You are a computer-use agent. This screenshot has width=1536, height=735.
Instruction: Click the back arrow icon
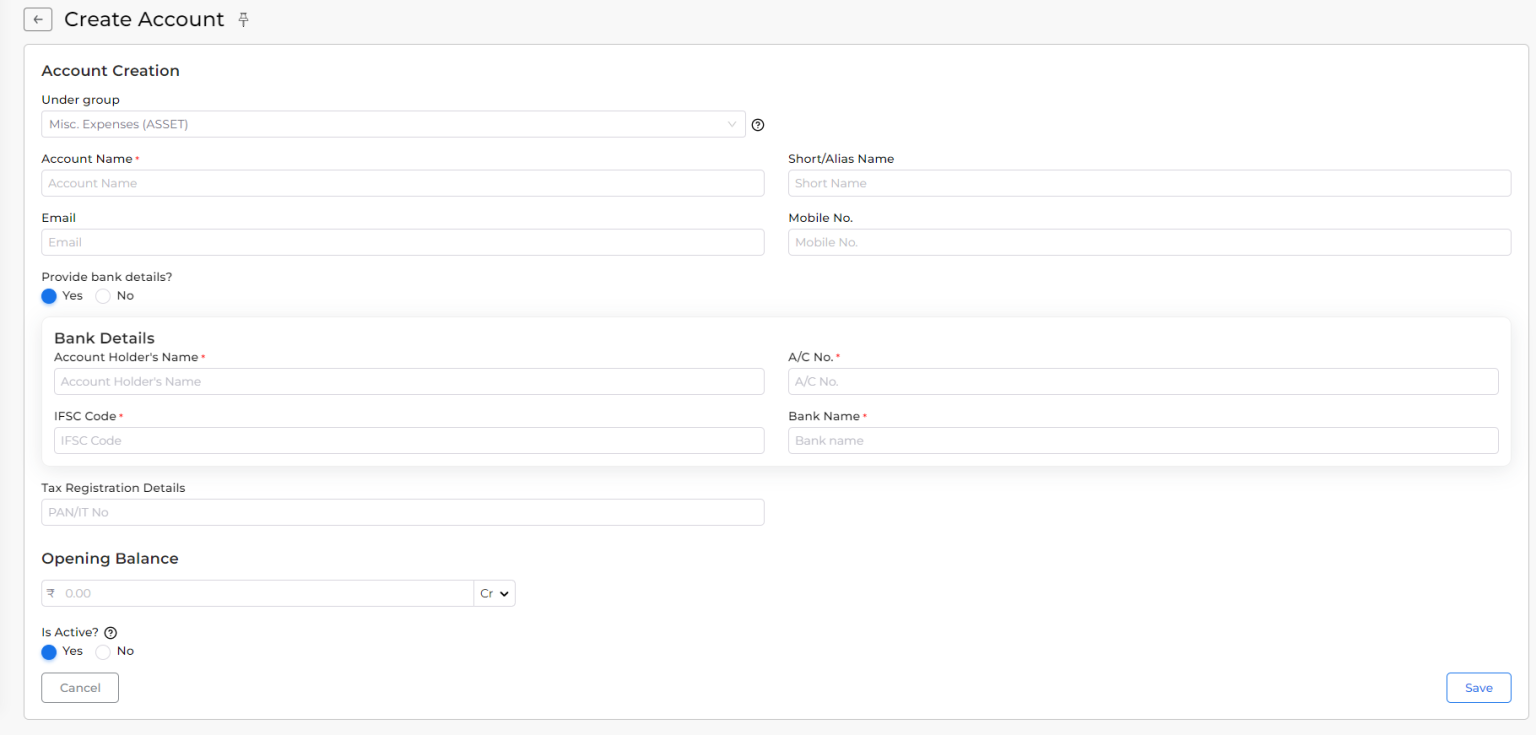pos(37,19)
